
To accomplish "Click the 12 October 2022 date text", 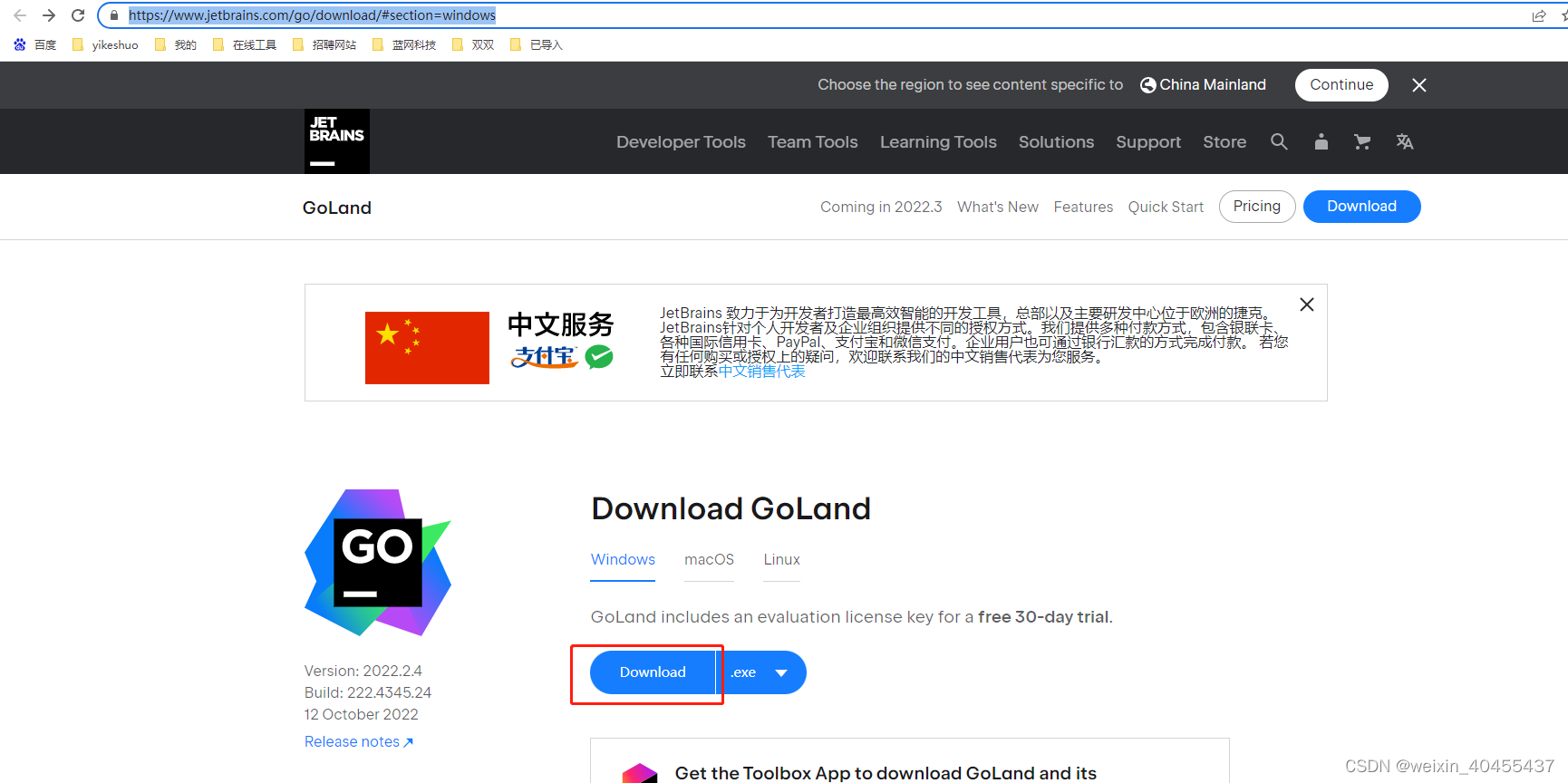I will pyautogui.click(x=362, y=714).
